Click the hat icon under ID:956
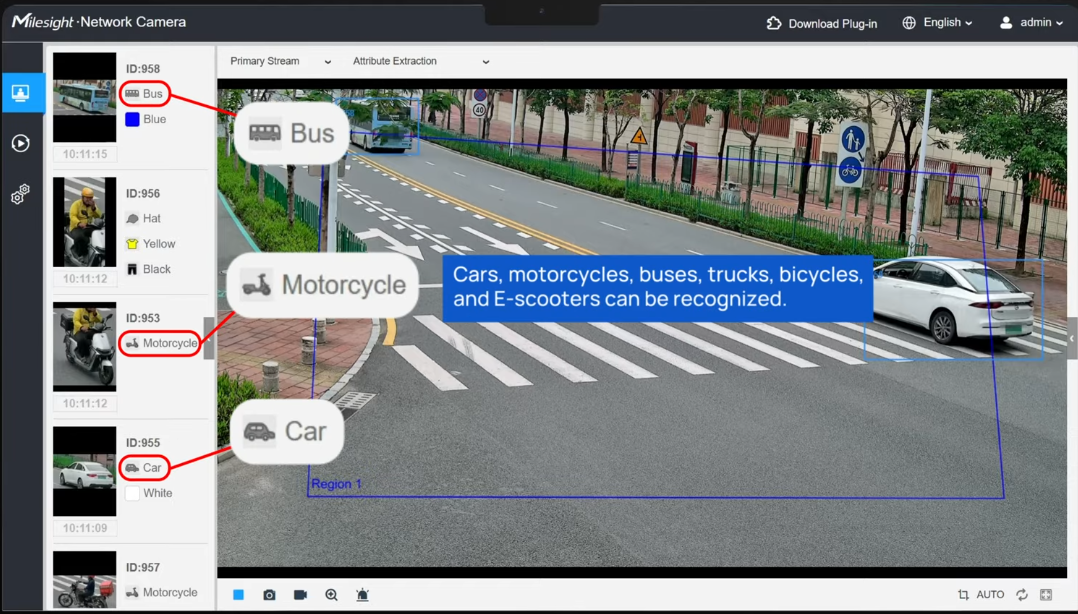 coord(133,219)
